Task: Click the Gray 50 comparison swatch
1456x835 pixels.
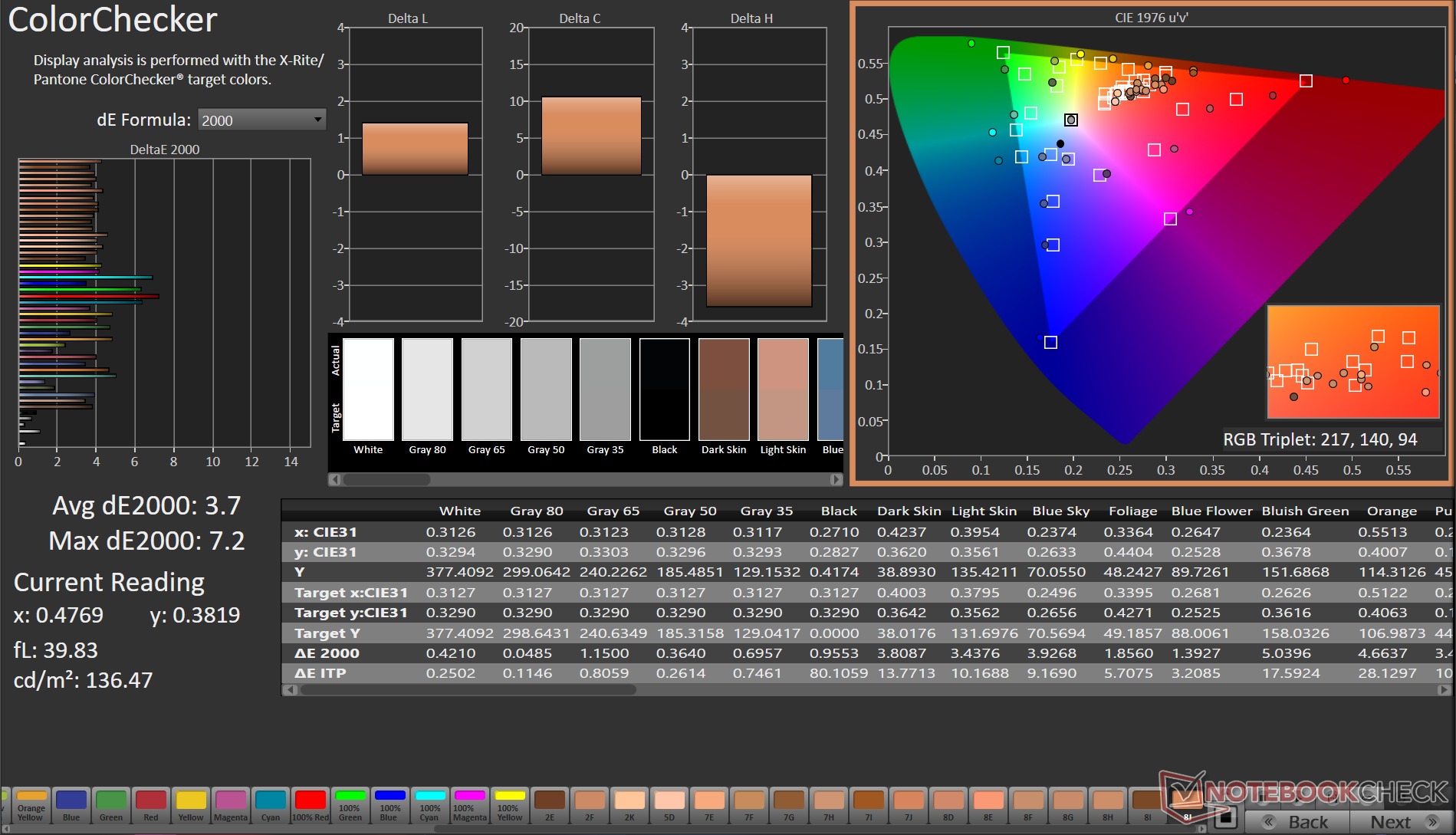Action: coord(546,390)
